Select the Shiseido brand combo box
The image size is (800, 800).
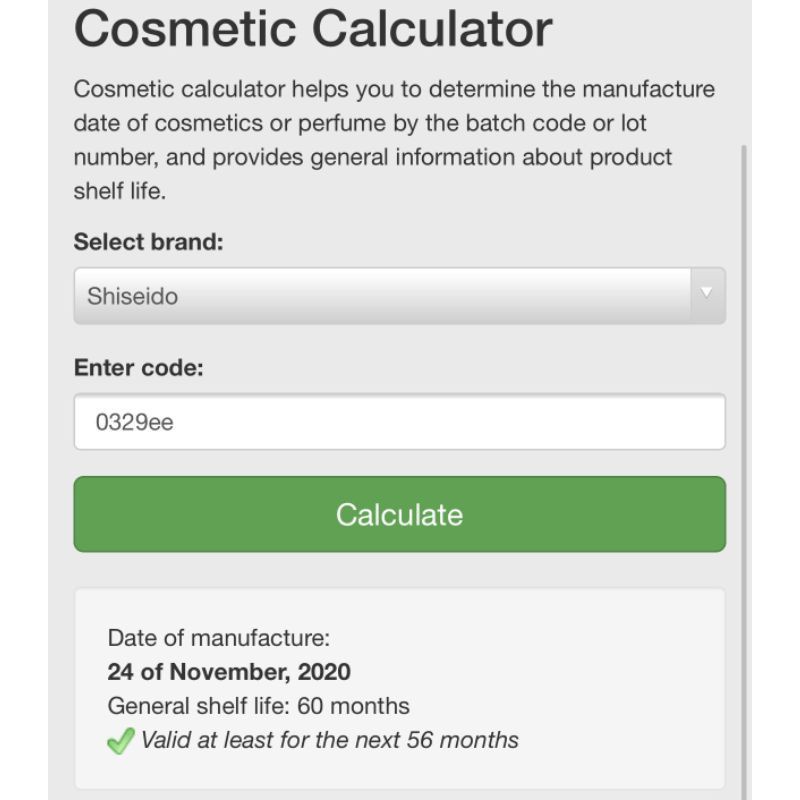382,296
